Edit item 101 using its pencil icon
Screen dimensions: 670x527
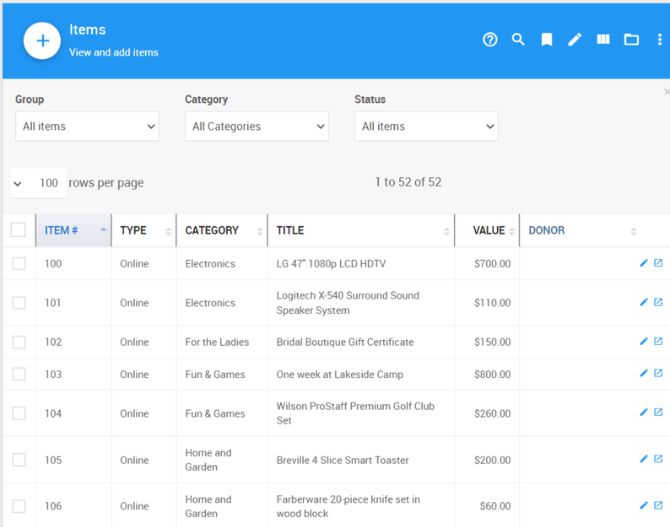click(644, 302)
